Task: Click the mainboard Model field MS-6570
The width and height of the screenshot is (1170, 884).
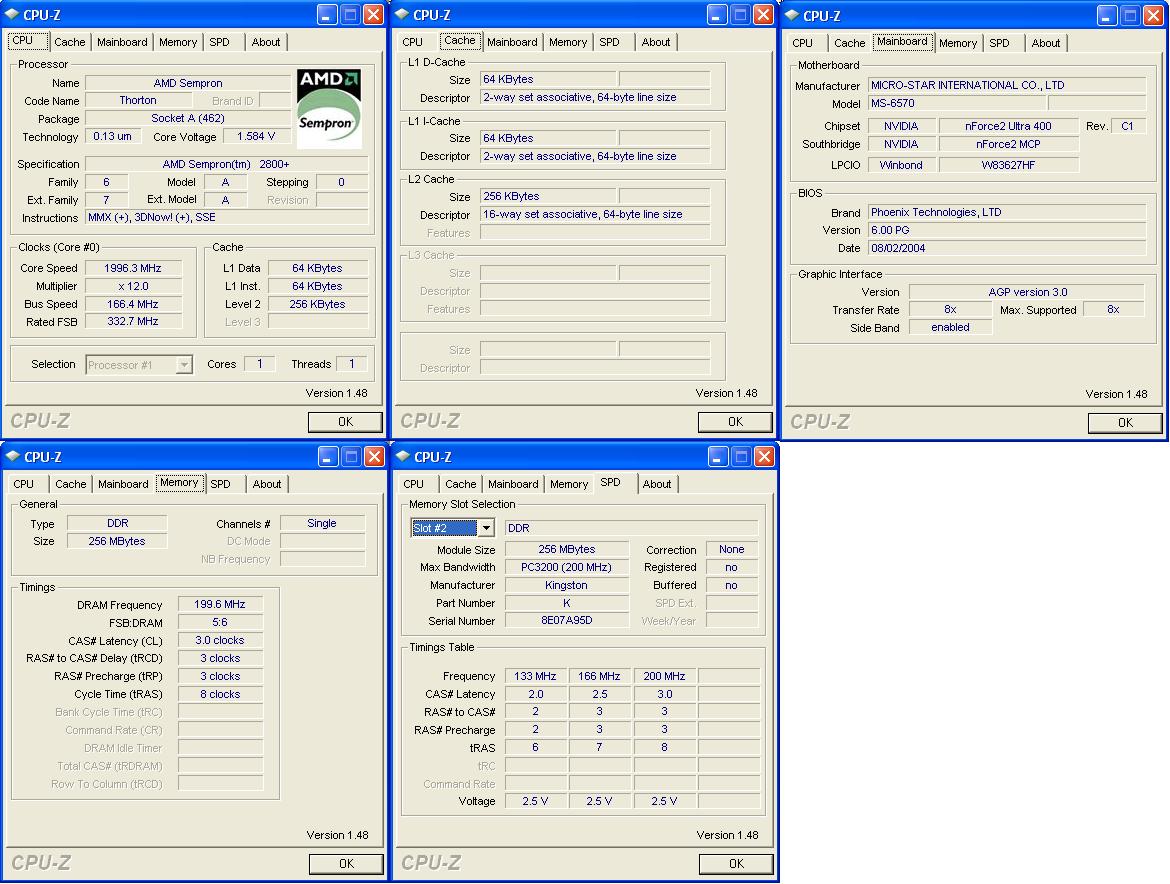Action: point(957,104)
